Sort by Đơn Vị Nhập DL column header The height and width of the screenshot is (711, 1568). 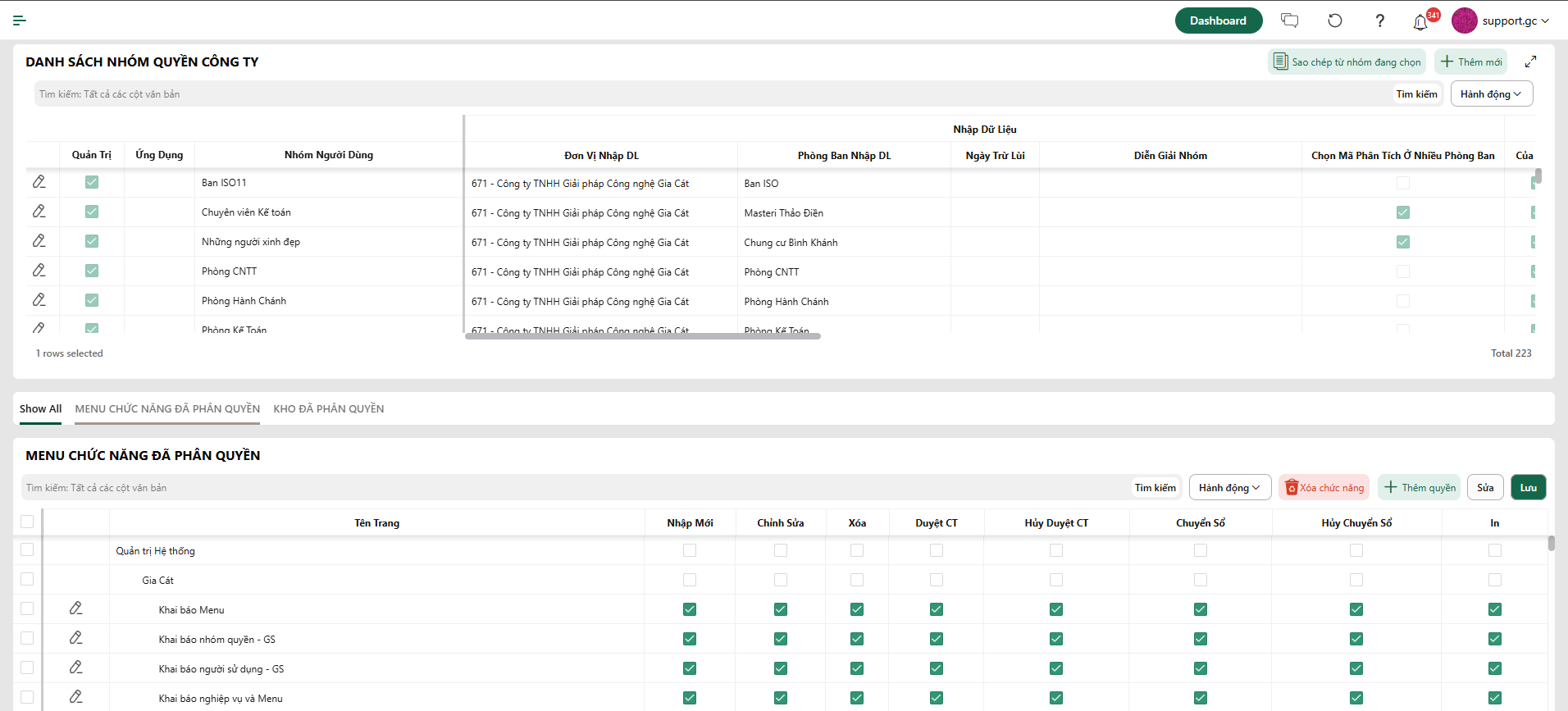[x=601, y=155]
